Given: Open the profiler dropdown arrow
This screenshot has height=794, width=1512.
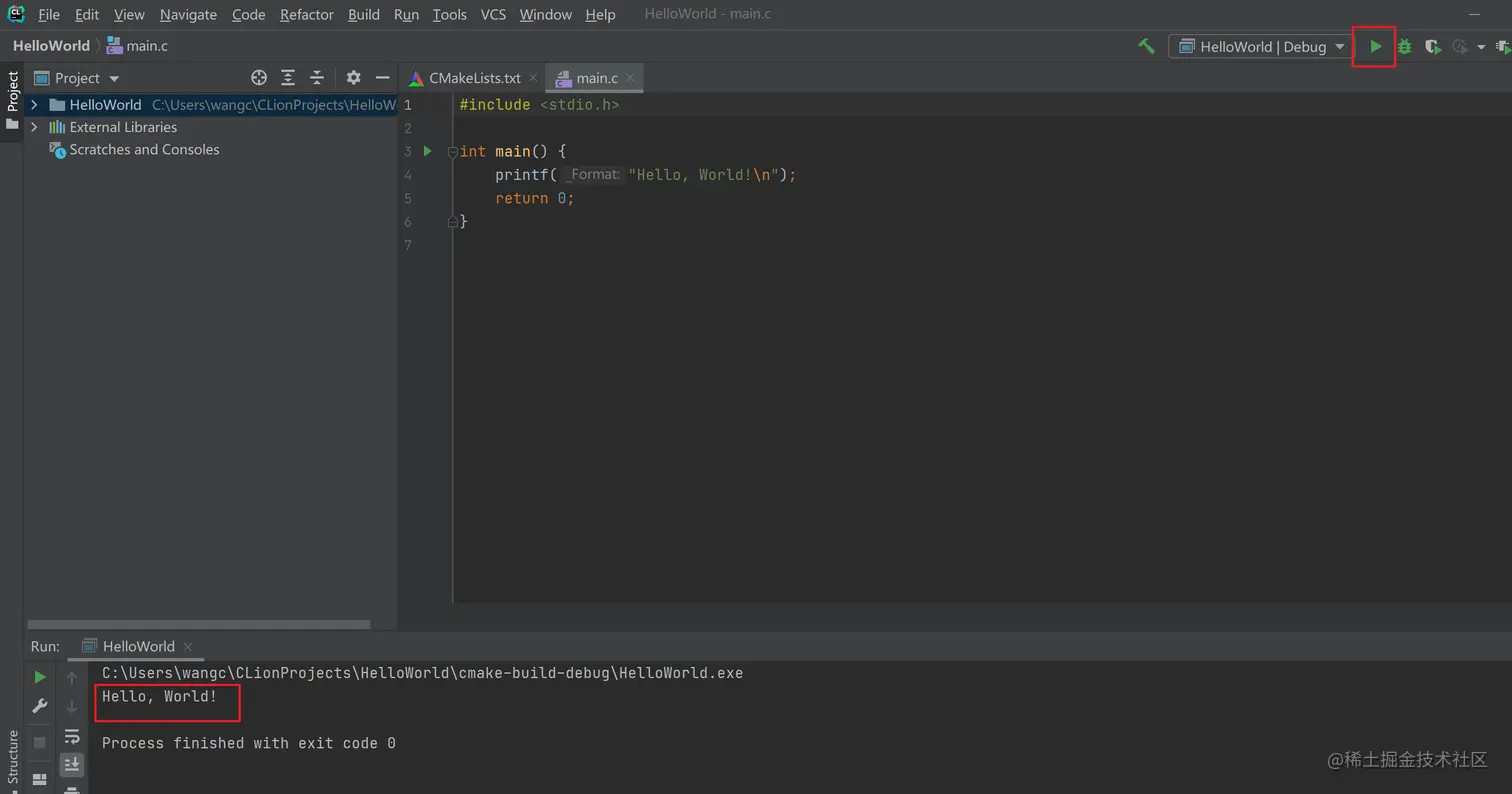Looking at the screenshot, I should coord(1481,47).
